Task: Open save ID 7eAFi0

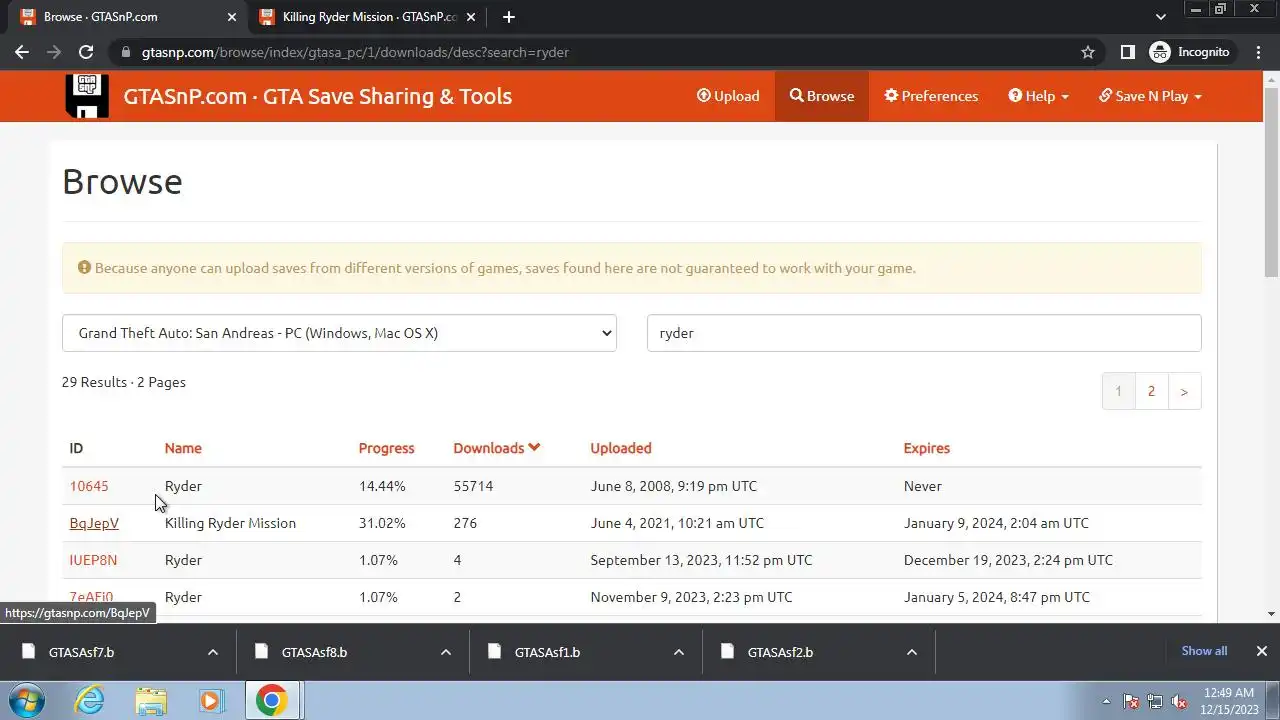Action: (x=91, y=597)
